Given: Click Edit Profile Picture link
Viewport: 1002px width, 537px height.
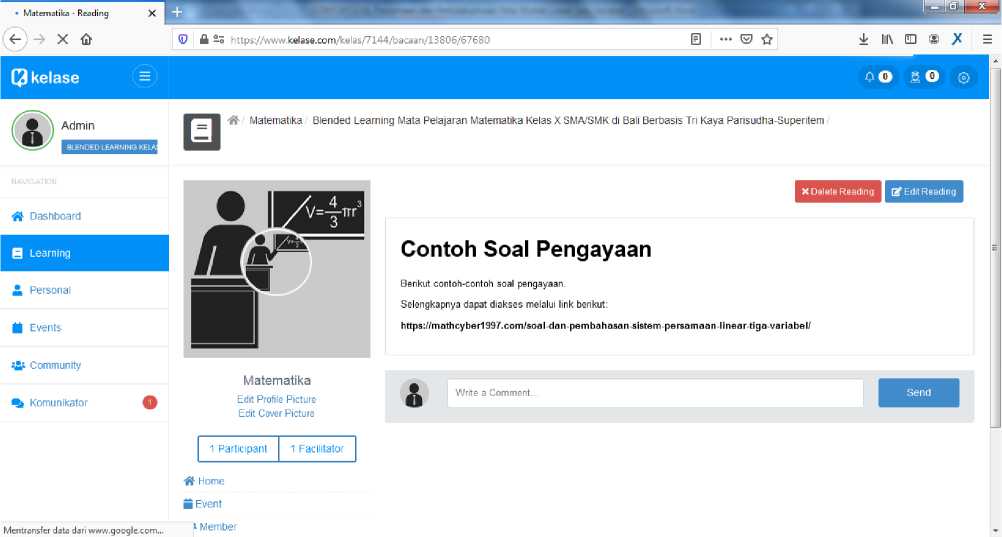Looking at the screenshot, I should coord(277,399).
